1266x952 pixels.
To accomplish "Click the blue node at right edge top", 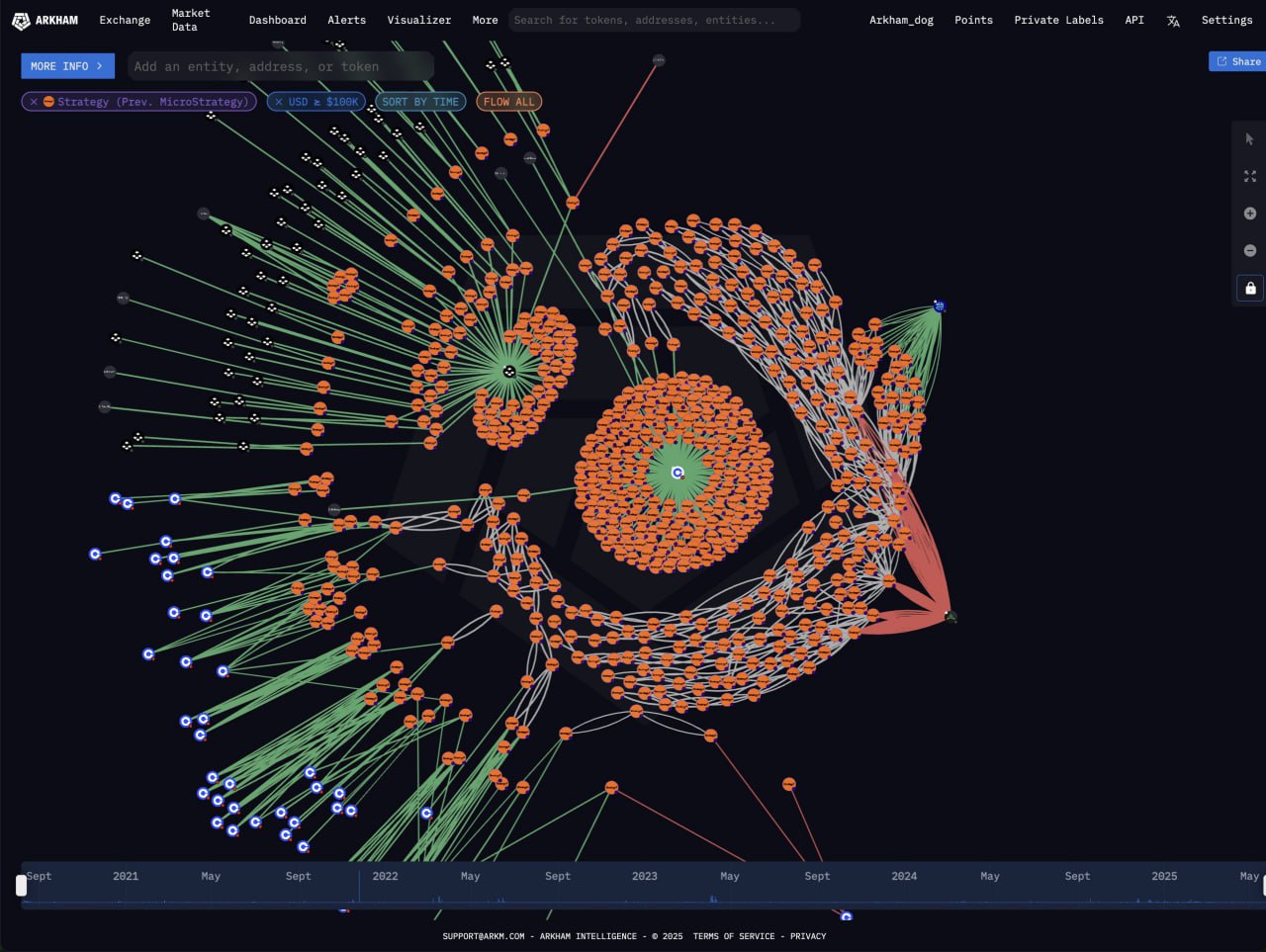I will pyautogui.click(x=940, y=306).
